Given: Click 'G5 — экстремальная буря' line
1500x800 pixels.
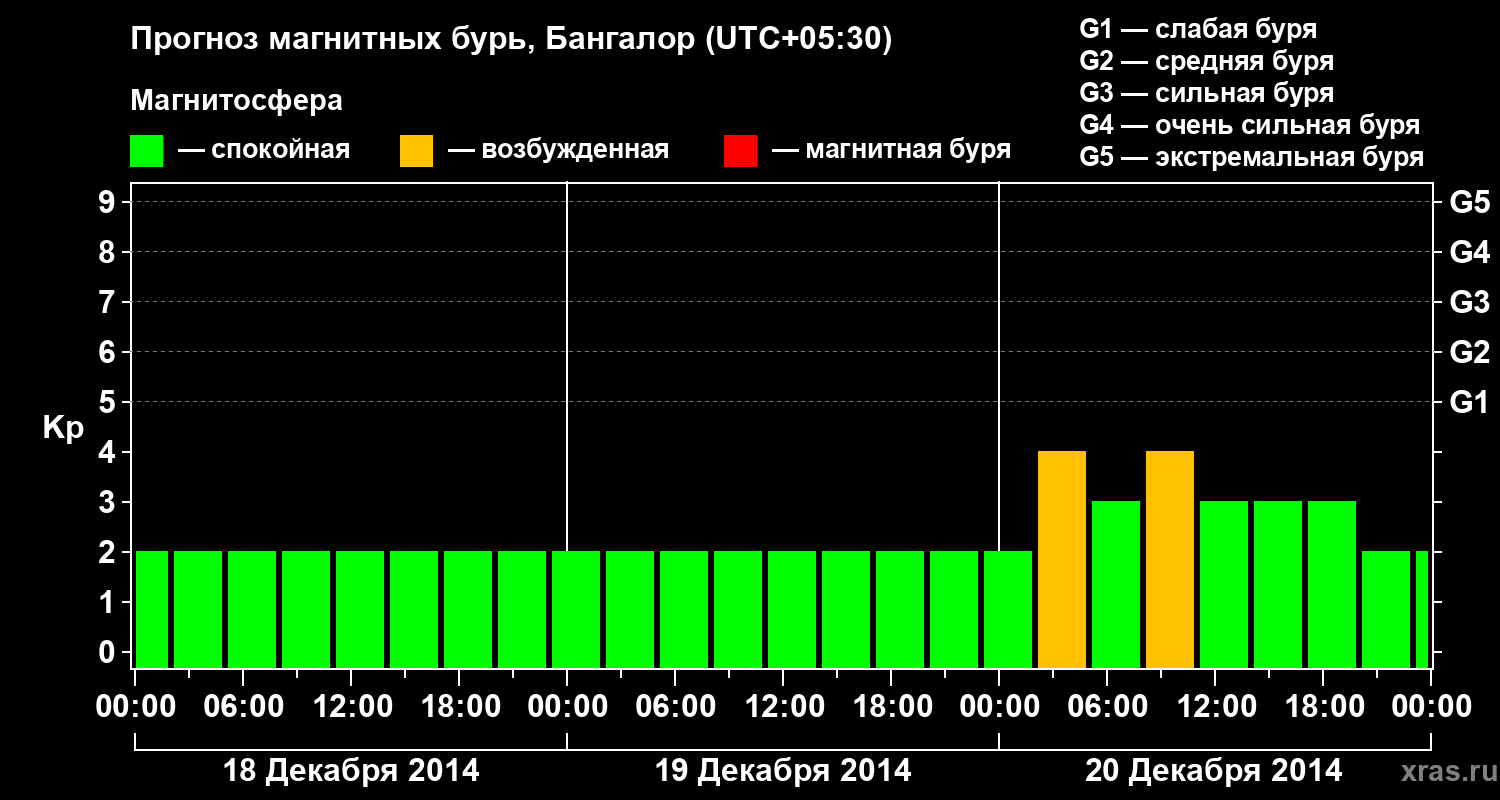Looking at the screenshot, I should click(1252, 157).
